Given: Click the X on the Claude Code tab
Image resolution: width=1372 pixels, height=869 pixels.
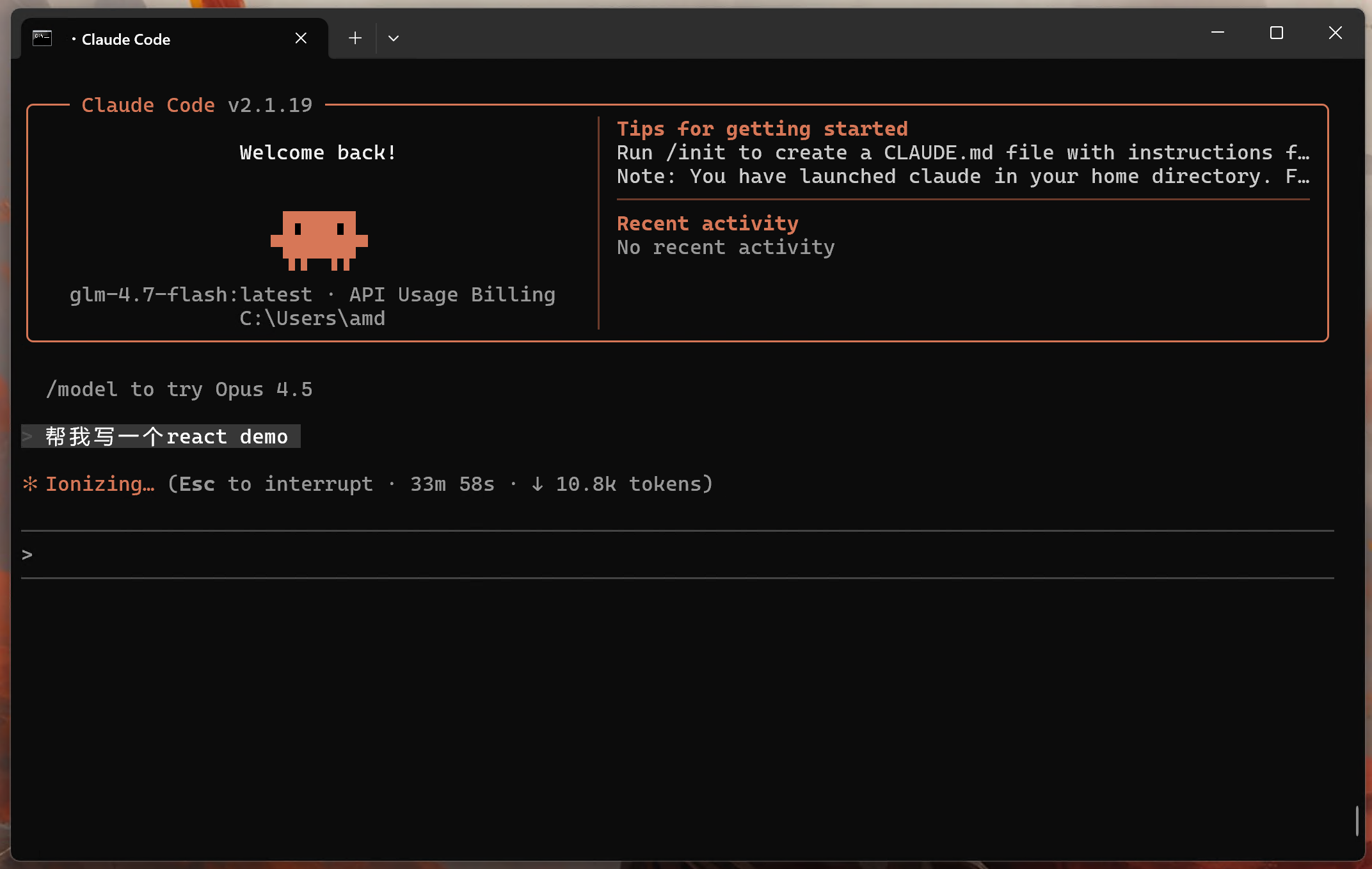Looking at the screenshot, I should (x=301, y=38).
